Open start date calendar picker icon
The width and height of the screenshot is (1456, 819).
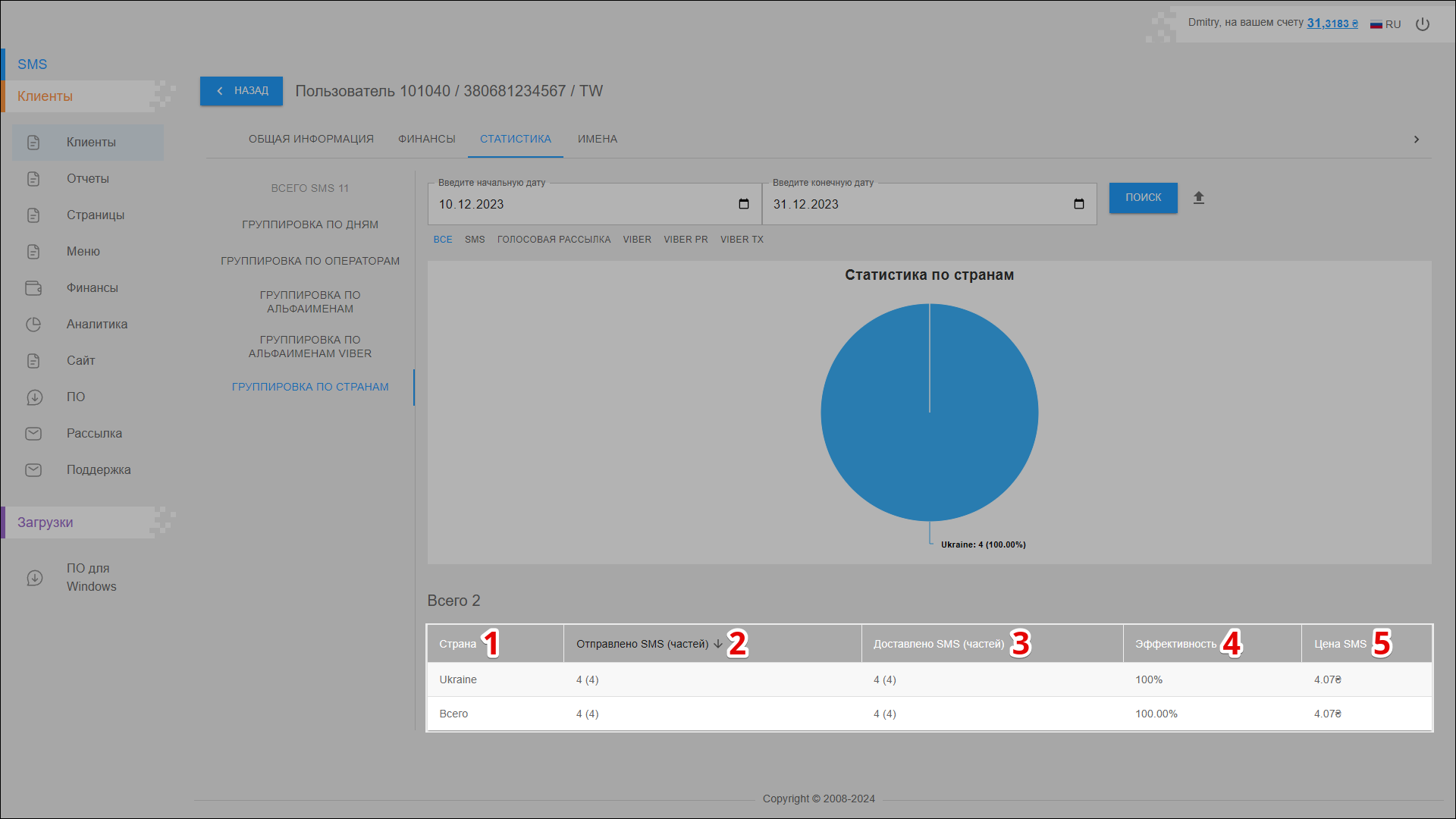pyautogui.click(x=743, y=204)
